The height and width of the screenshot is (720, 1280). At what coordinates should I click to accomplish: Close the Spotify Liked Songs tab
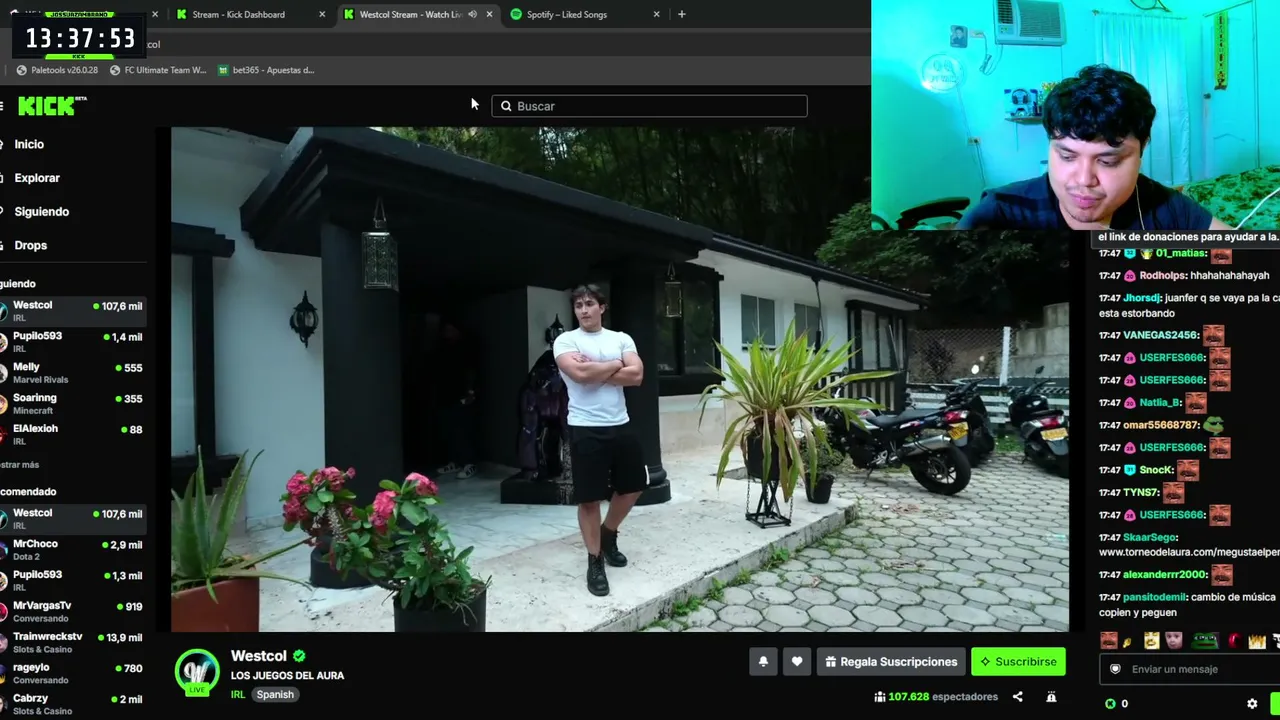tap(656, 14)
